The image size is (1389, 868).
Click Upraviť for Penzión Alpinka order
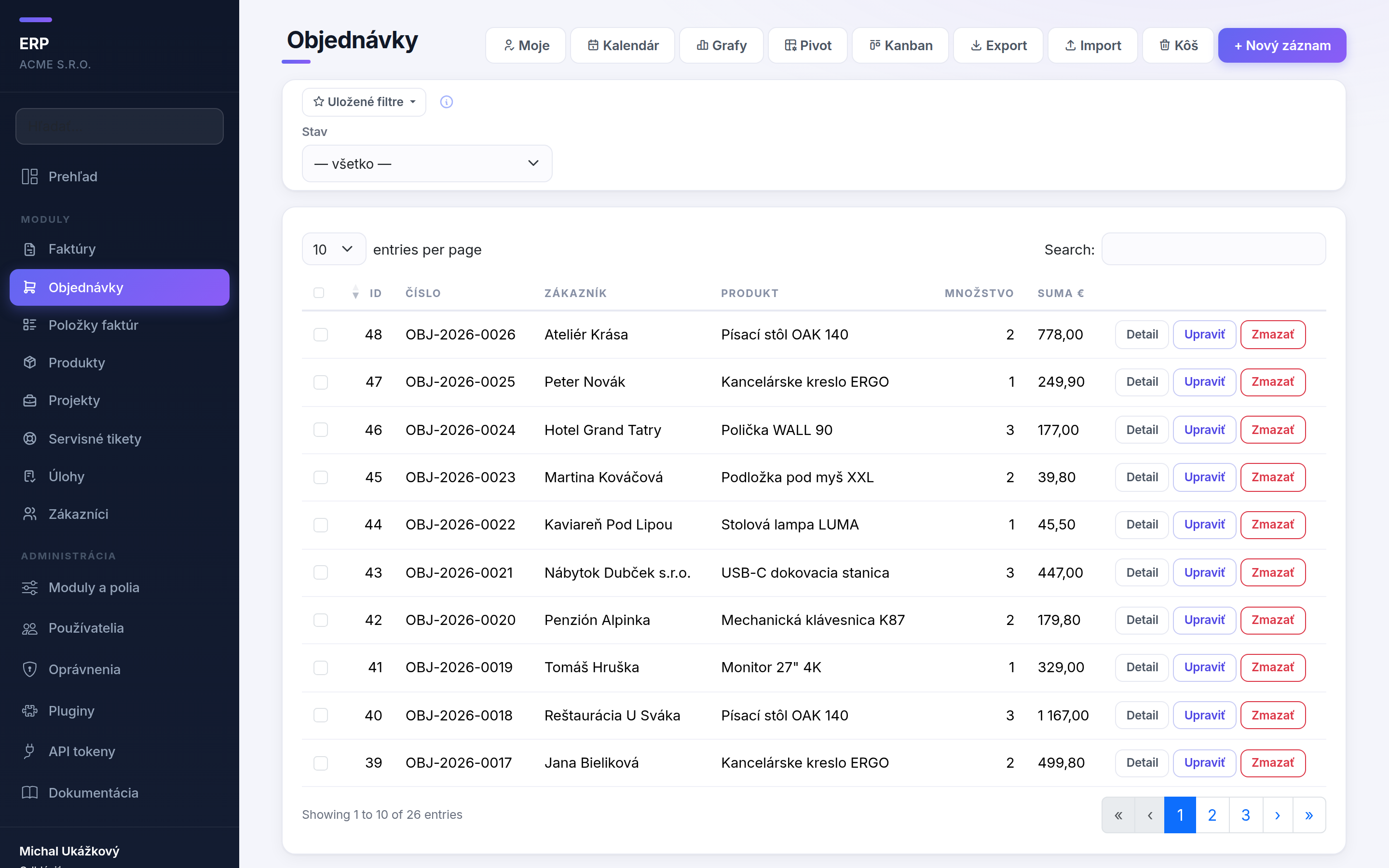[x=1204, y=620]
